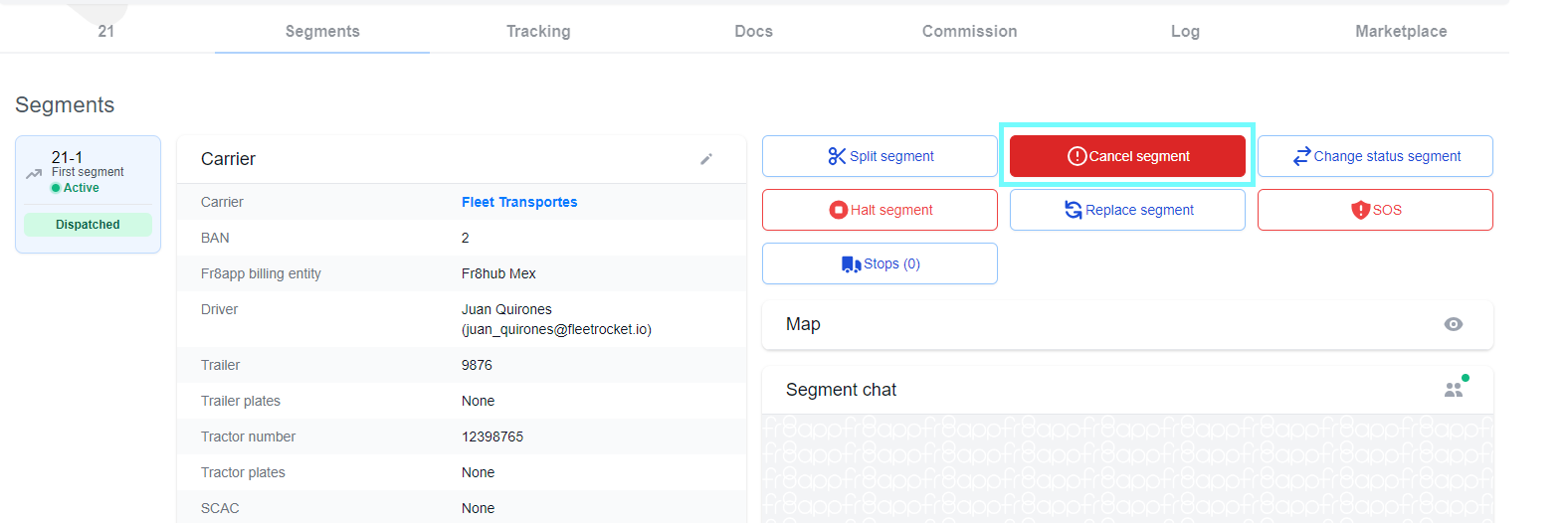Click the Carrier panel heading
The height and width of the screenshot is (523, 1568).
[x=228, y=159]
